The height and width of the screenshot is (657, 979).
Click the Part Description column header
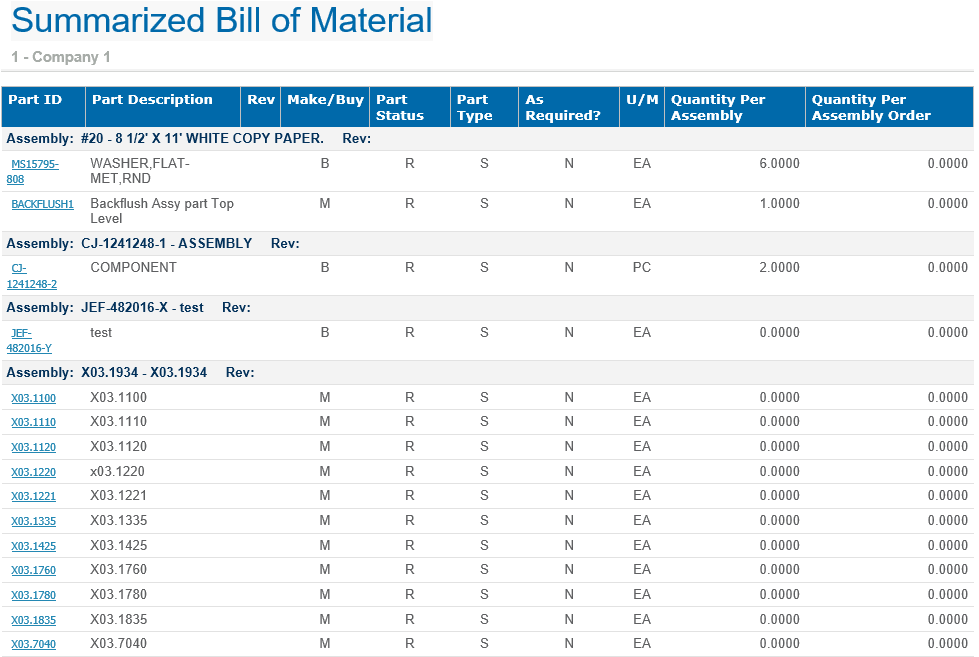click(x=152, y=100)
